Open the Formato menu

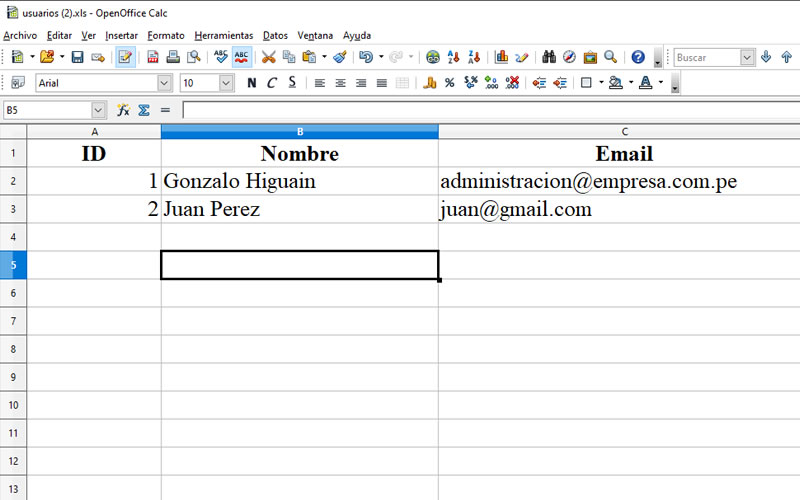point(166,35)
